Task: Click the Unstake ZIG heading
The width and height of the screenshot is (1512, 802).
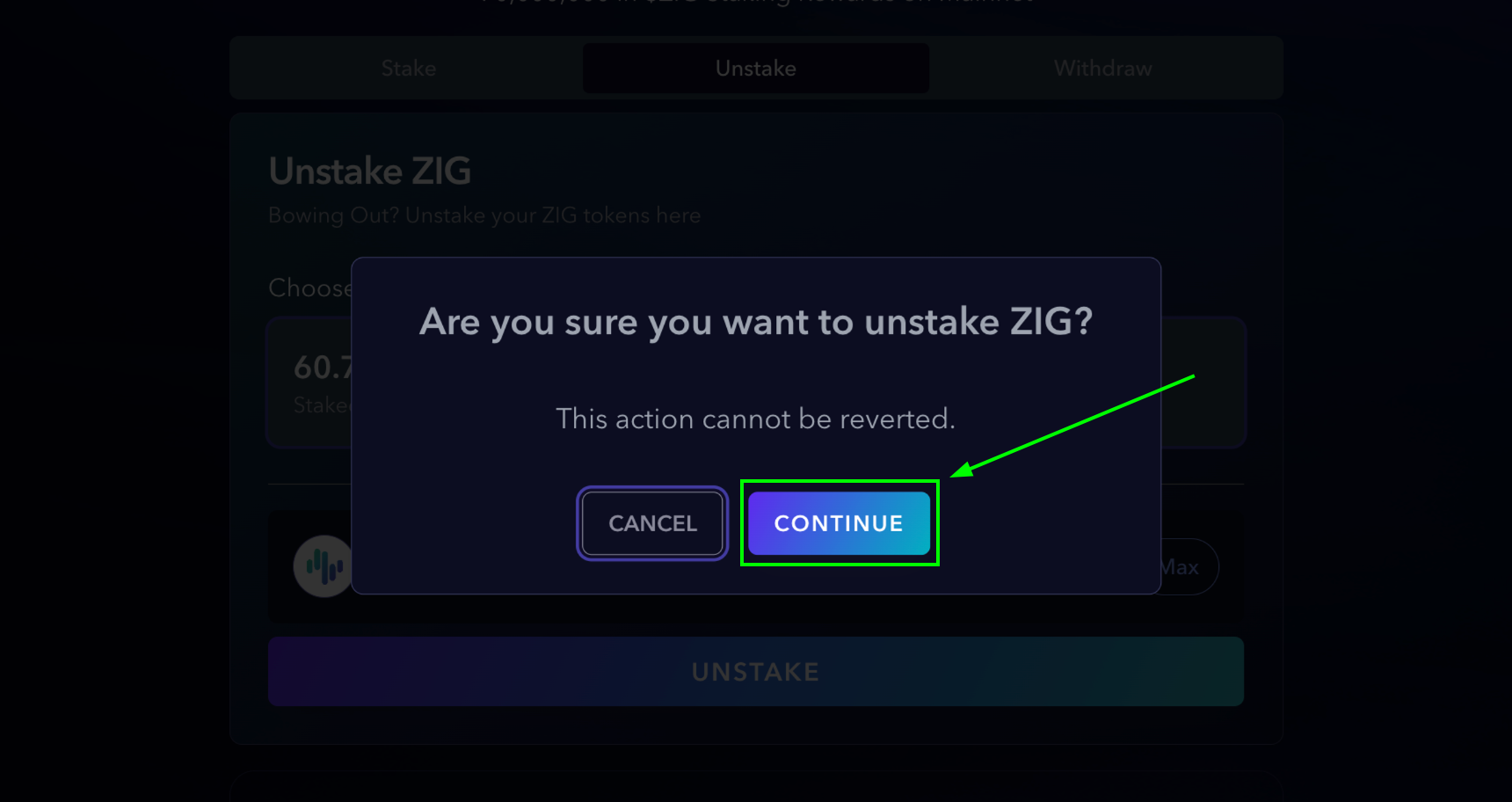Action: click(370, 171)
